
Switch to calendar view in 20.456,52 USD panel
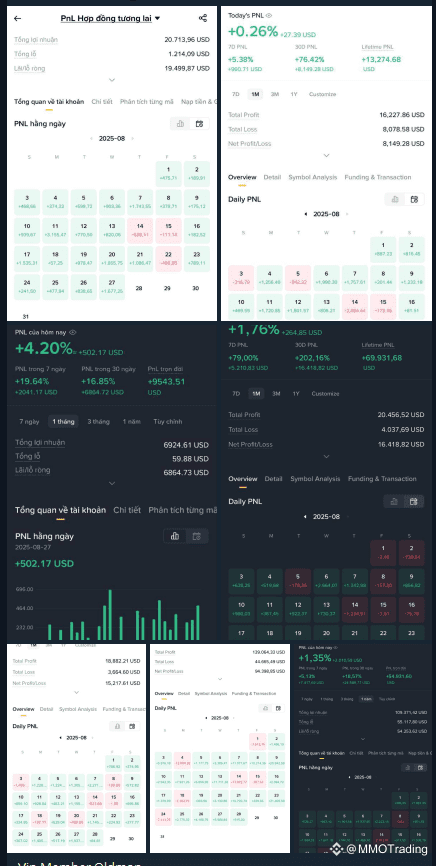(x=414, y=501)
